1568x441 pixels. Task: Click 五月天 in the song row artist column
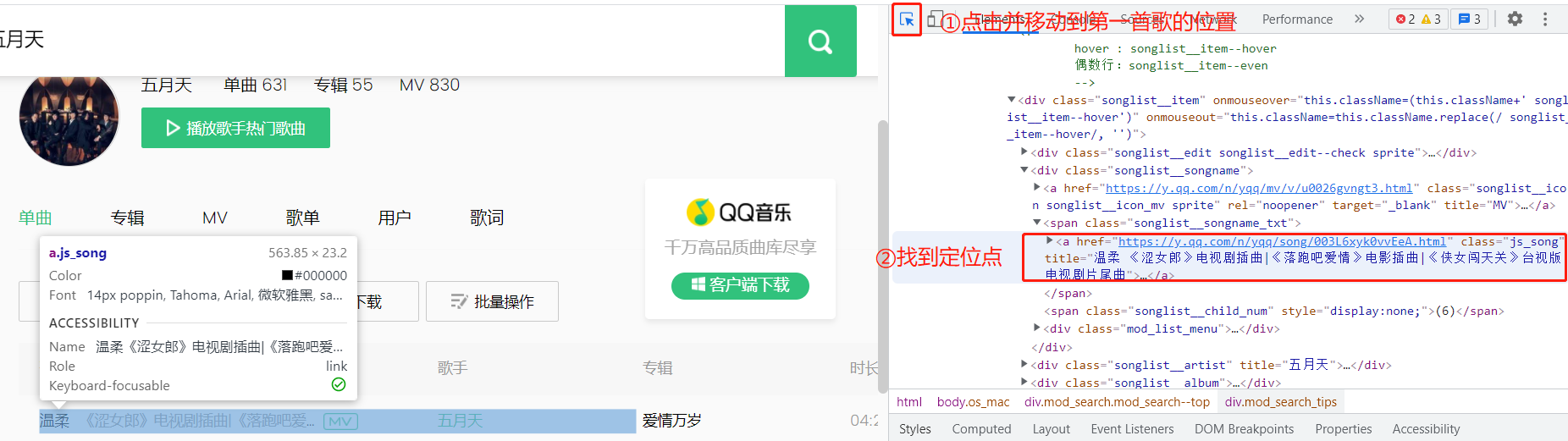[x=460, y=421]
